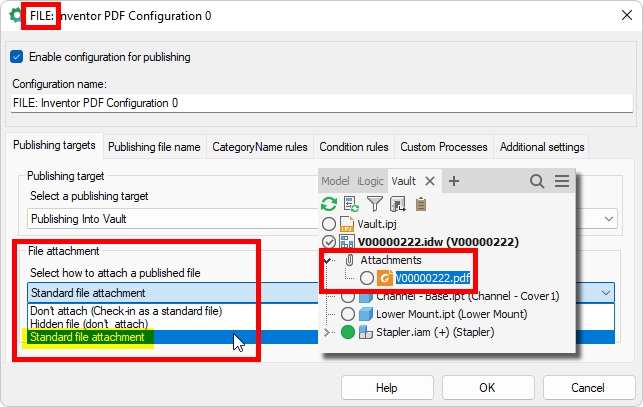This screenshot has width=643, height=407.
Task: Toggle Enable configuration for publishing checkbox
Action: [x=16, y=57]
